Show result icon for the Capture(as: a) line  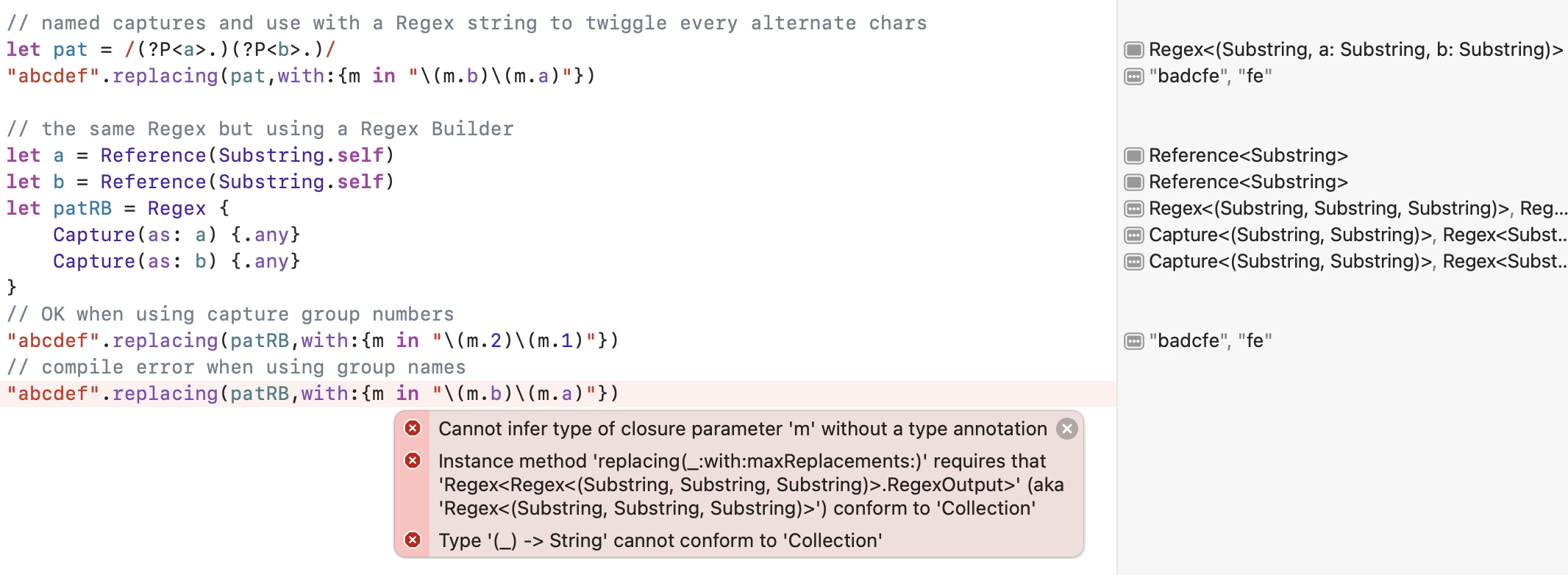point(1134,235)
